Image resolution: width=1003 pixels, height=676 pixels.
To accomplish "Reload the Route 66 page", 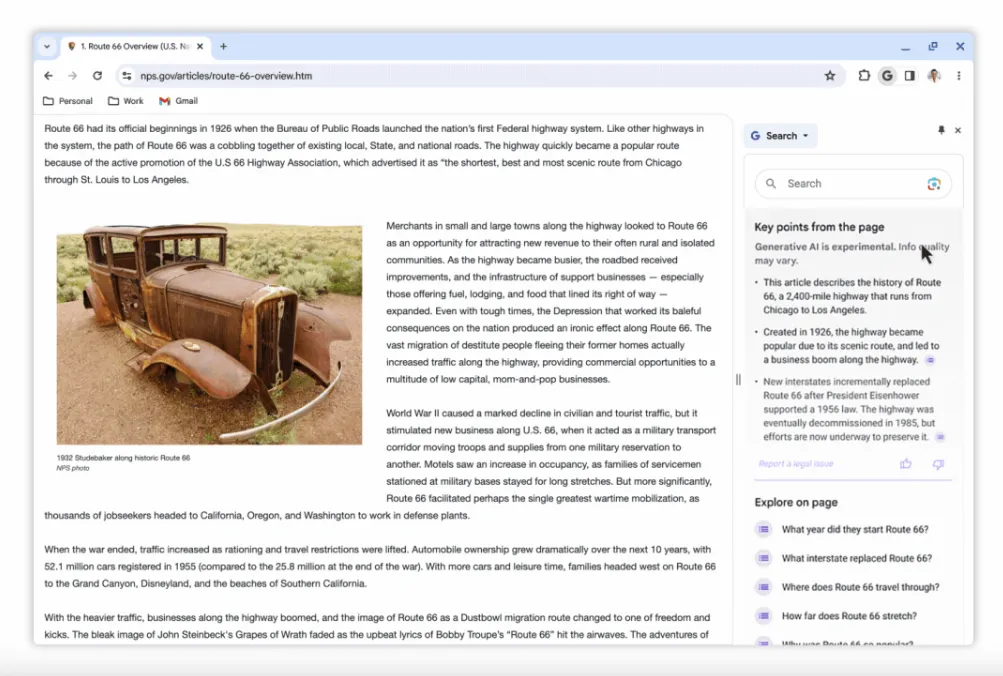I will (97, 75).
